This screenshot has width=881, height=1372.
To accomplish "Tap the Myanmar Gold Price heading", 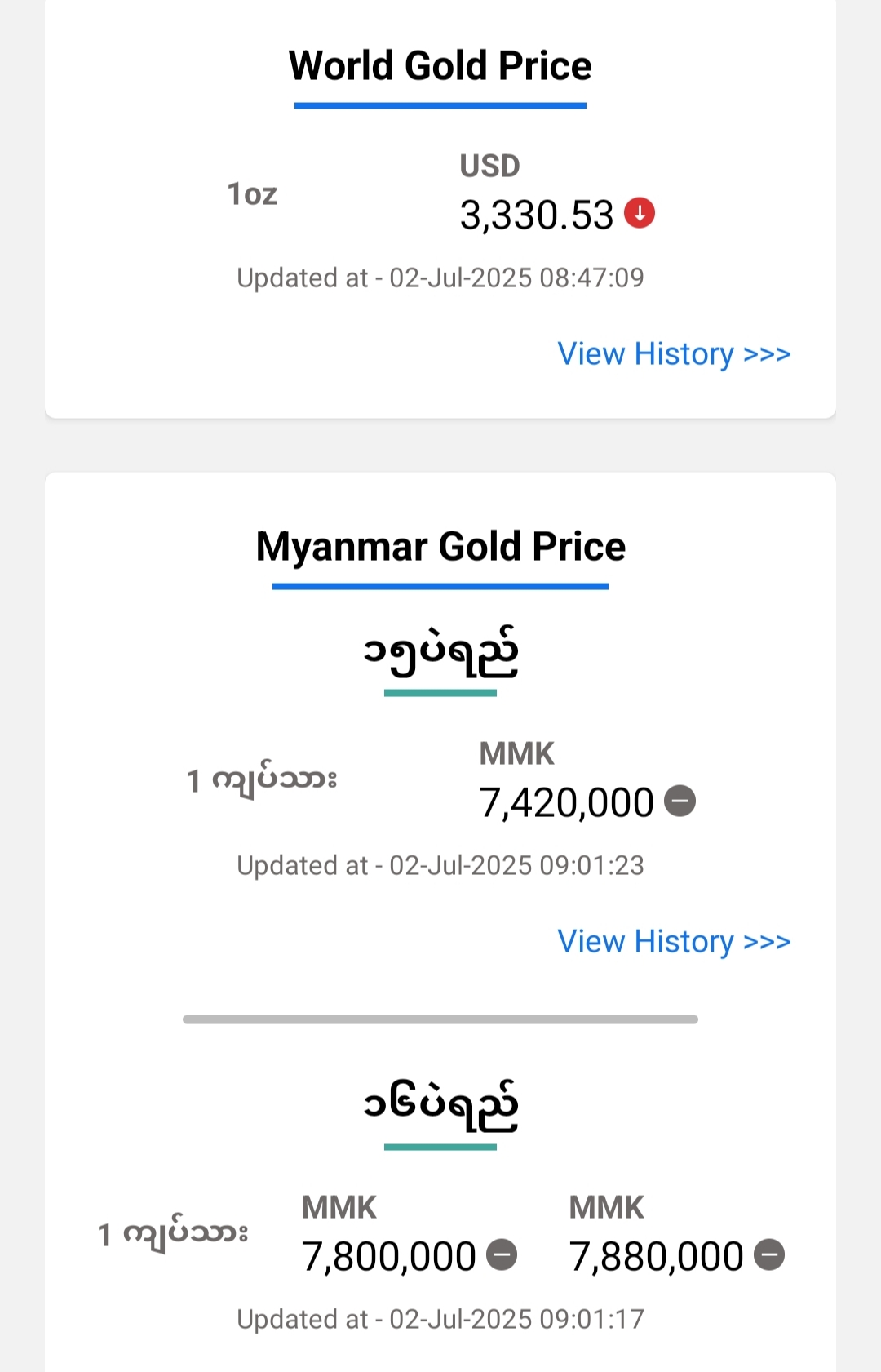I will click(x=440, y=546).
